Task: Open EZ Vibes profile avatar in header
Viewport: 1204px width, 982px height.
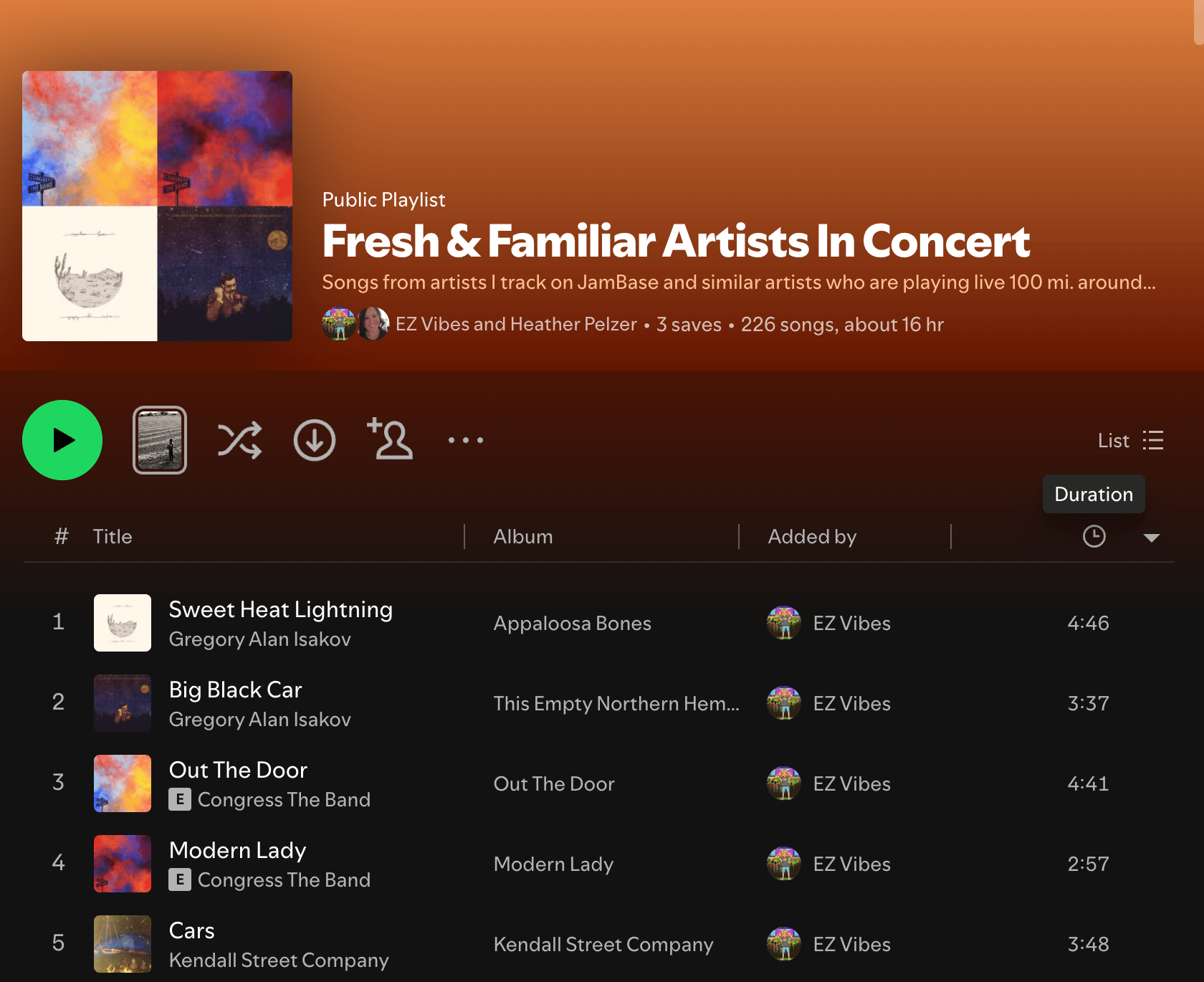Action: (x=339, y=324)
